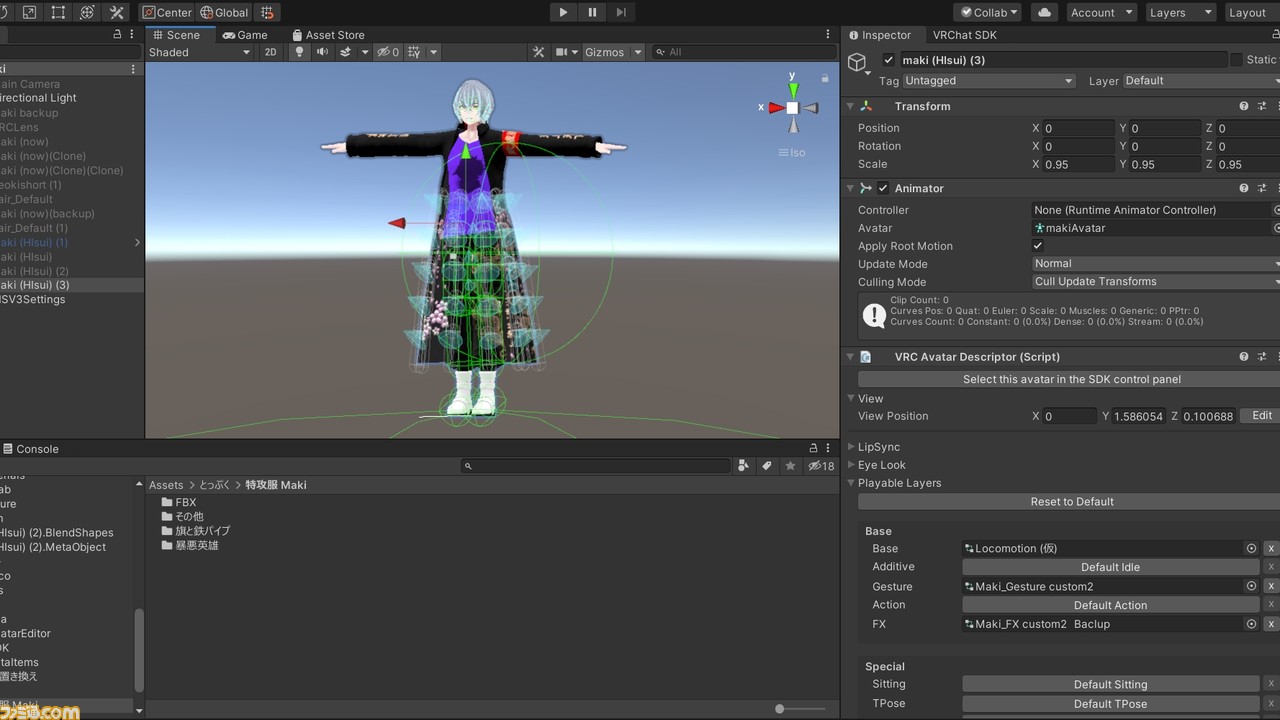Toggle scene audio speaker icon

click(x=322, y=52)
